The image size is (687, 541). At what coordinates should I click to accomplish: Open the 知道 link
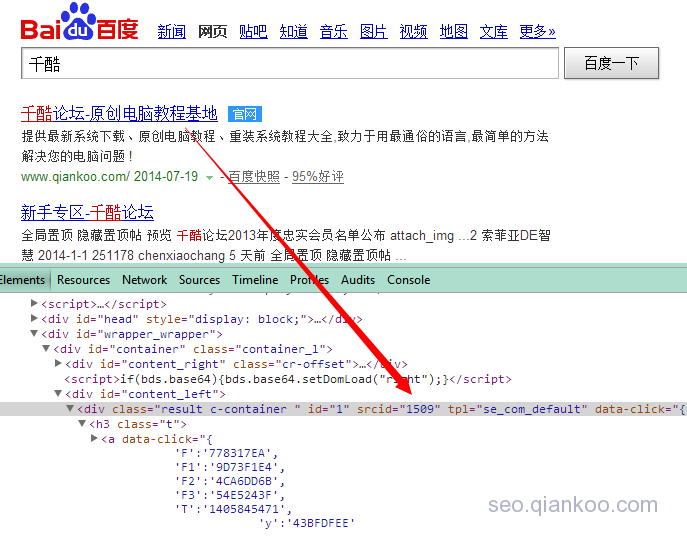click(x=294, y=32)
